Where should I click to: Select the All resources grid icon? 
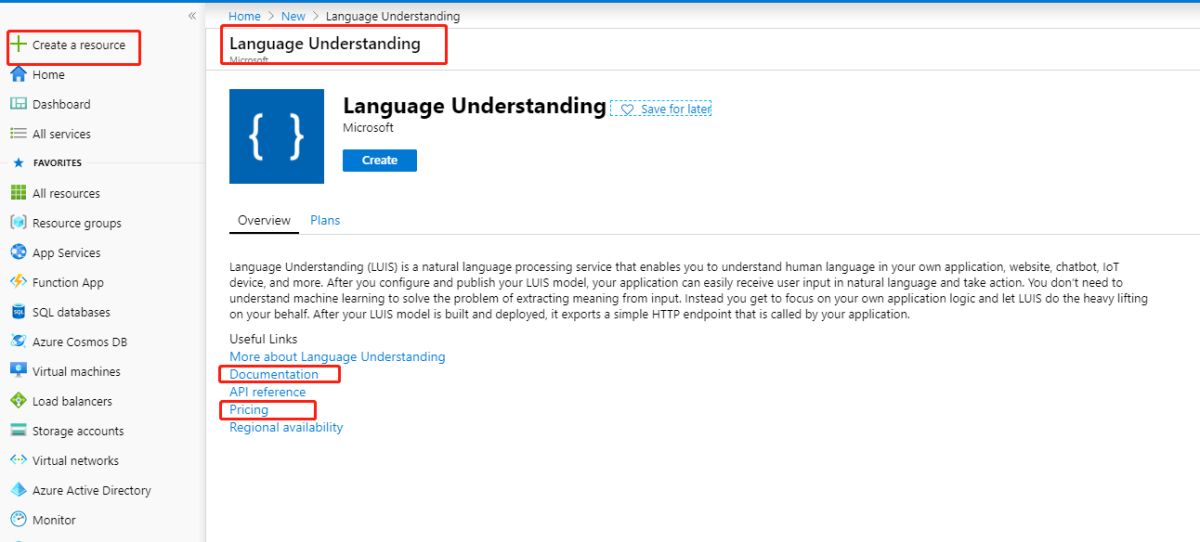(x=18, y=193)
